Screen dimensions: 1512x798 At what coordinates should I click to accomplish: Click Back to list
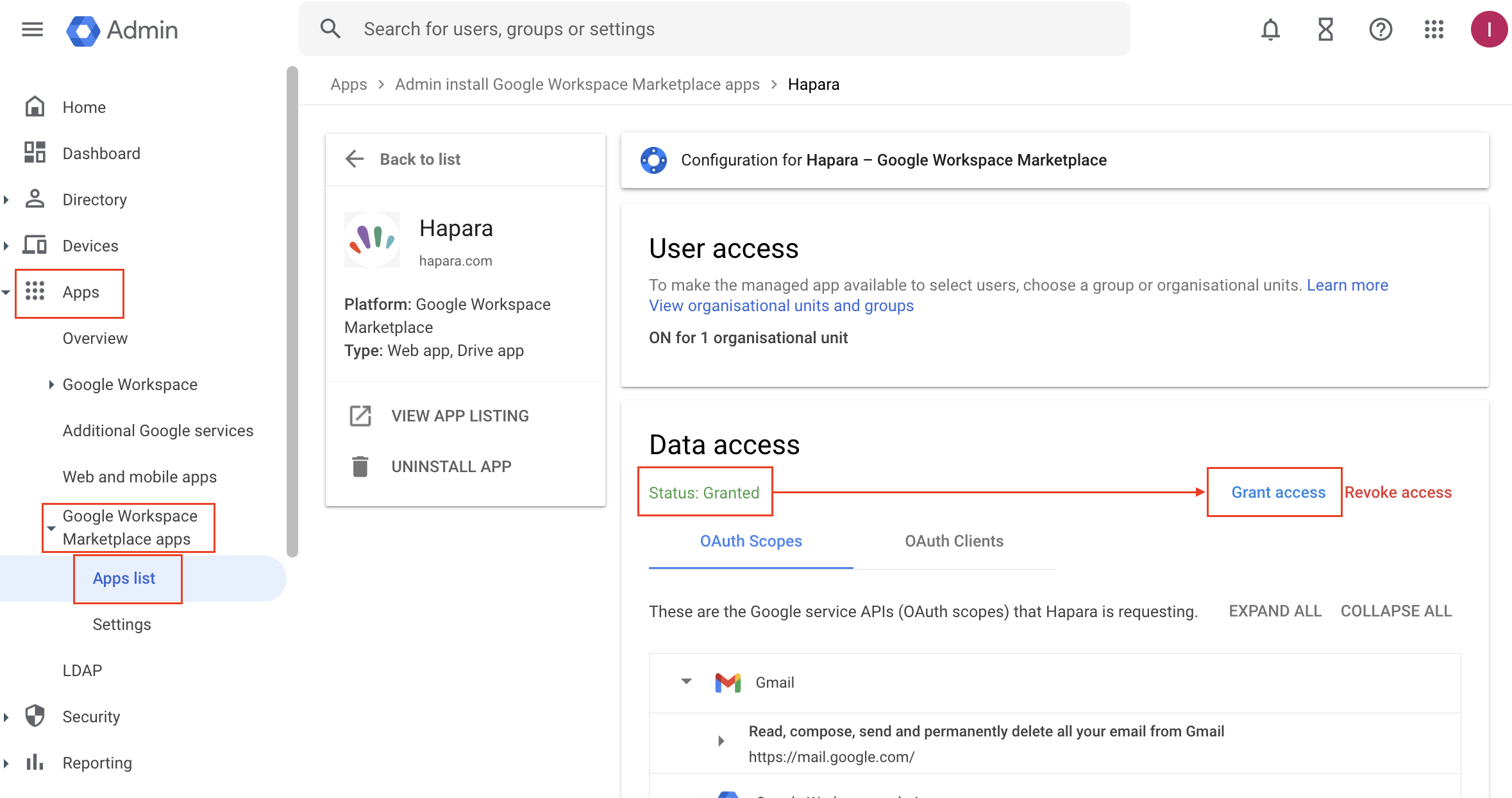tap(420, 159)
